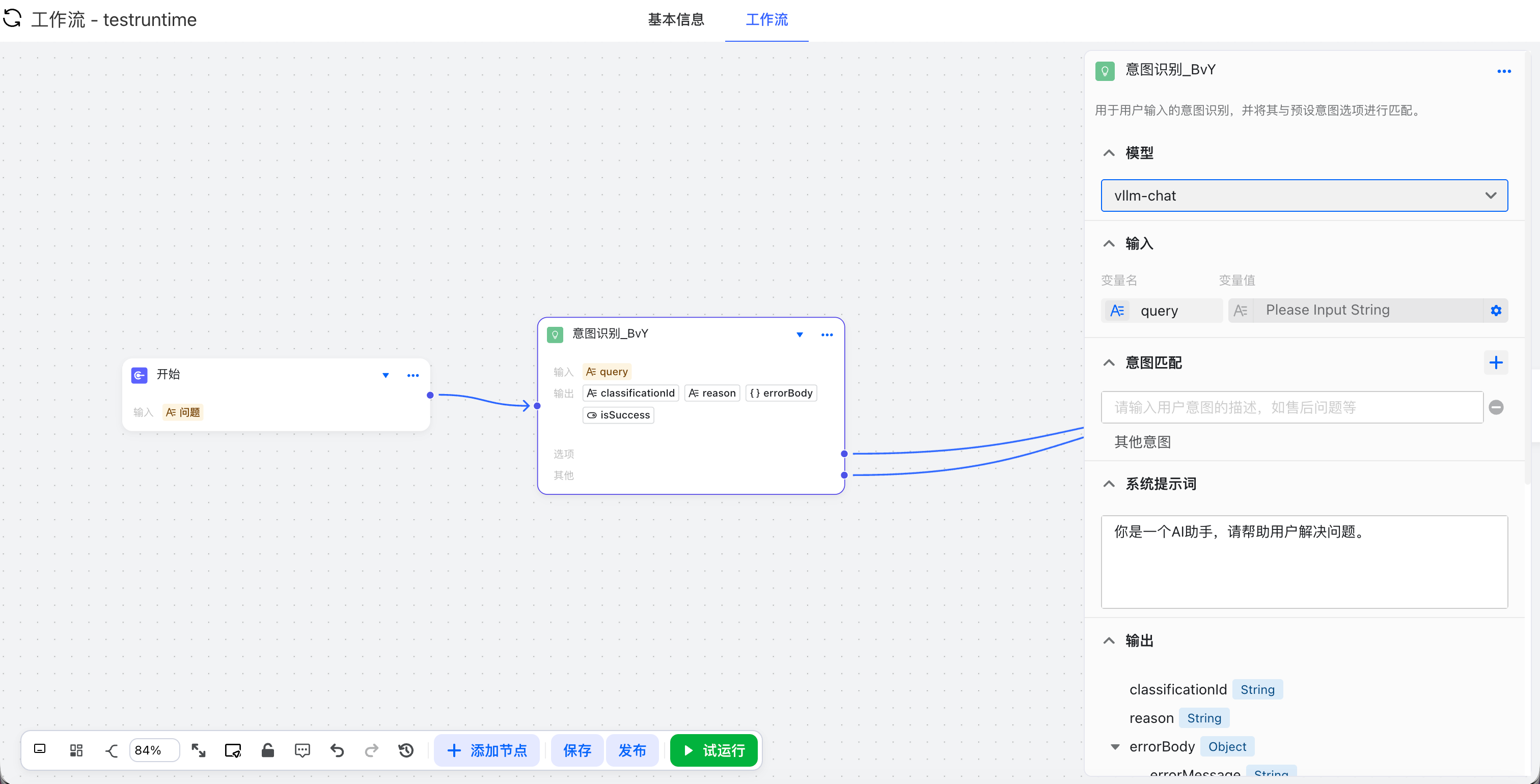Viewport: 1540px width, 784px height.
Task: Click auto-layout grid icon in toolbar
Action: tap(76, 750)
